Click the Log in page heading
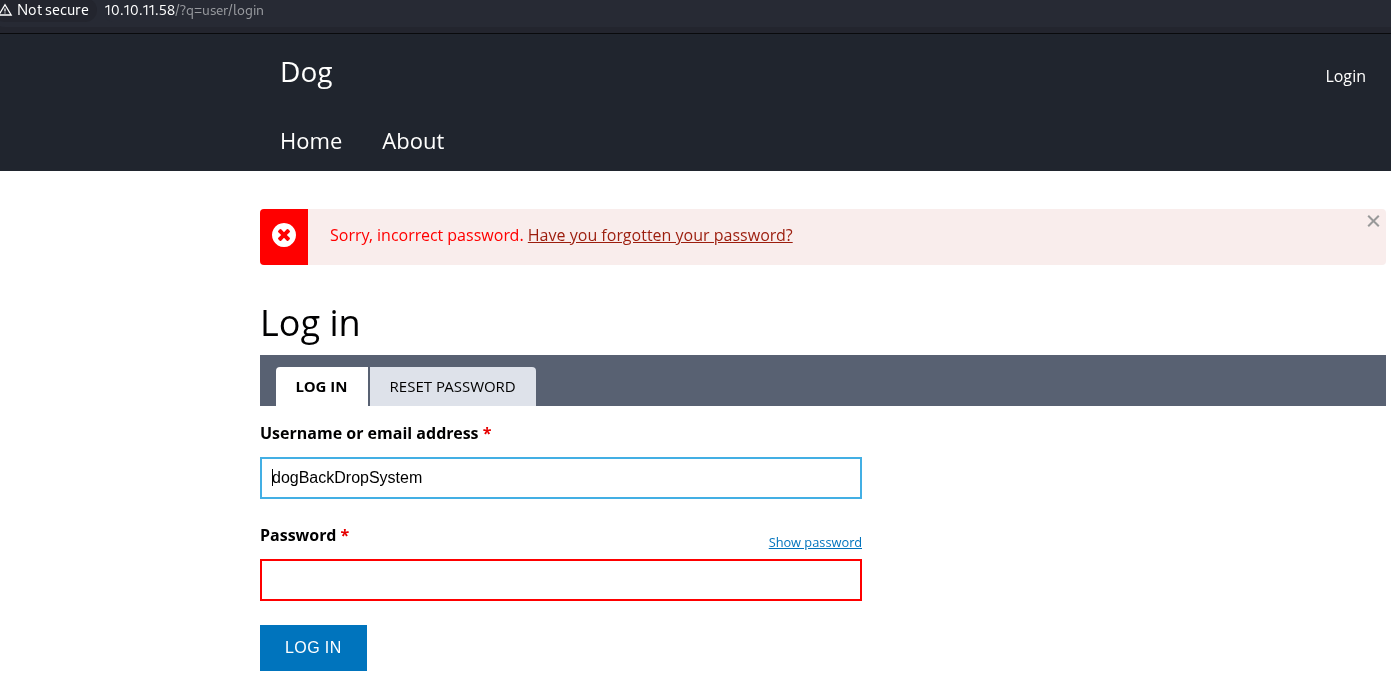This screenshot has width=1391, height=686. tap(310, 323)
